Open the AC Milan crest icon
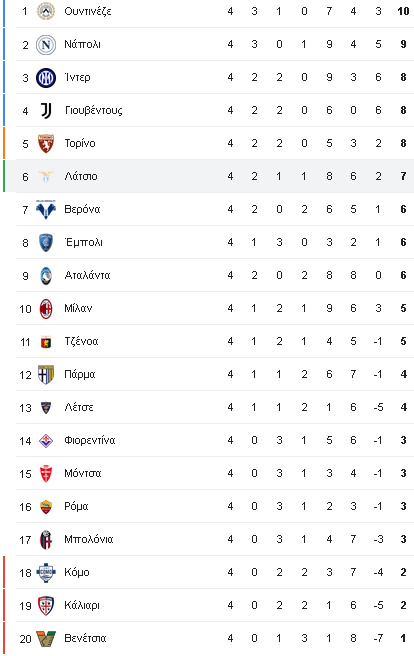The image size is (414, 656). click(46, 309)
